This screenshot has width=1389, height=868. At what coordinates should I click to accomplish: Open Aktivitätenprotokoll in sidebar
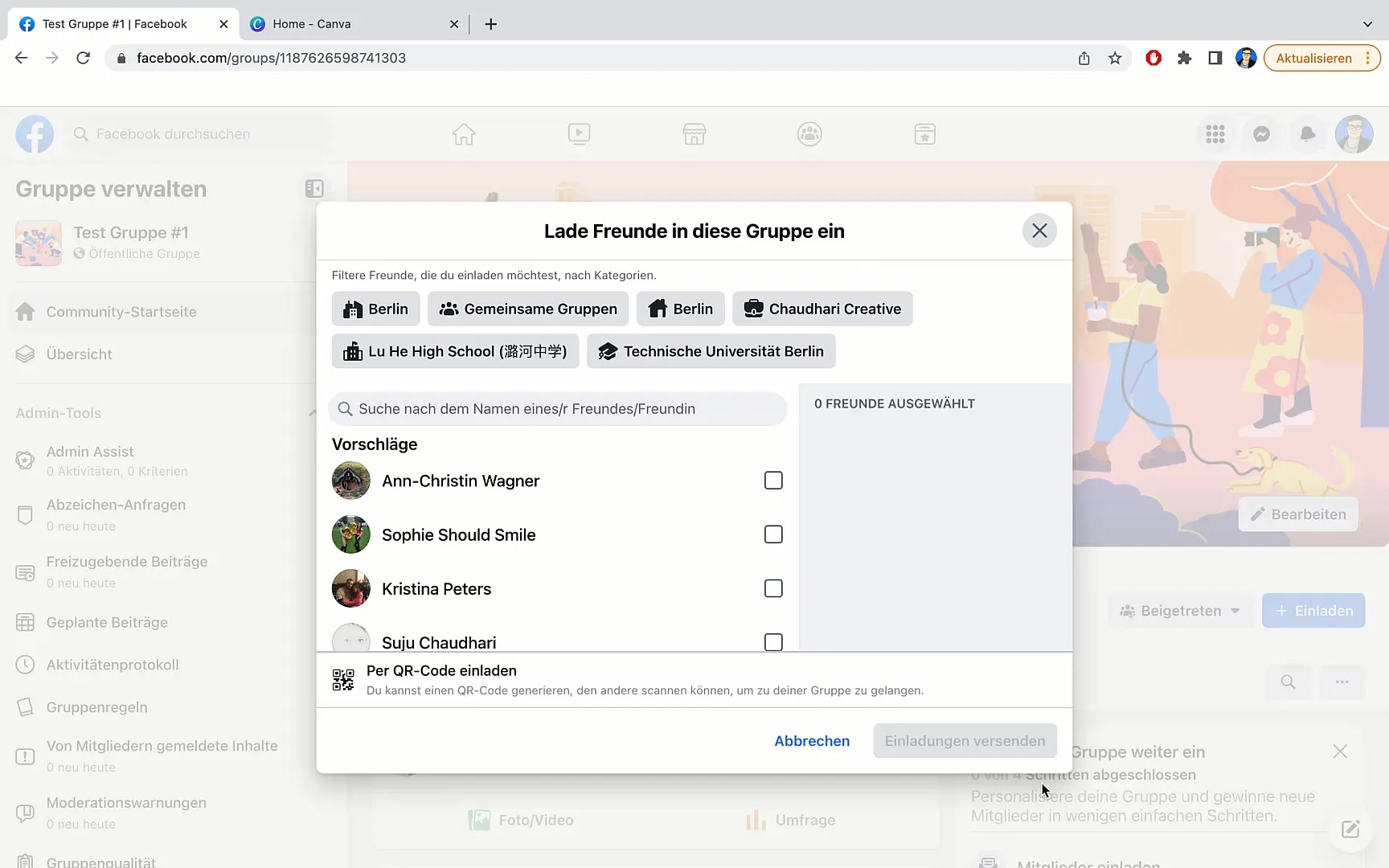point(161,665)
